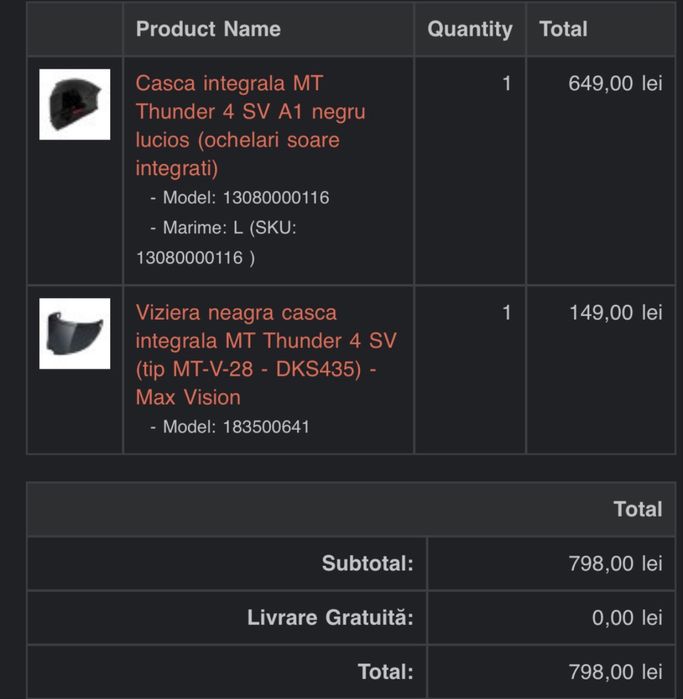Click the Subtotal label
683x699 pixels.
click(x=367, y=564)
